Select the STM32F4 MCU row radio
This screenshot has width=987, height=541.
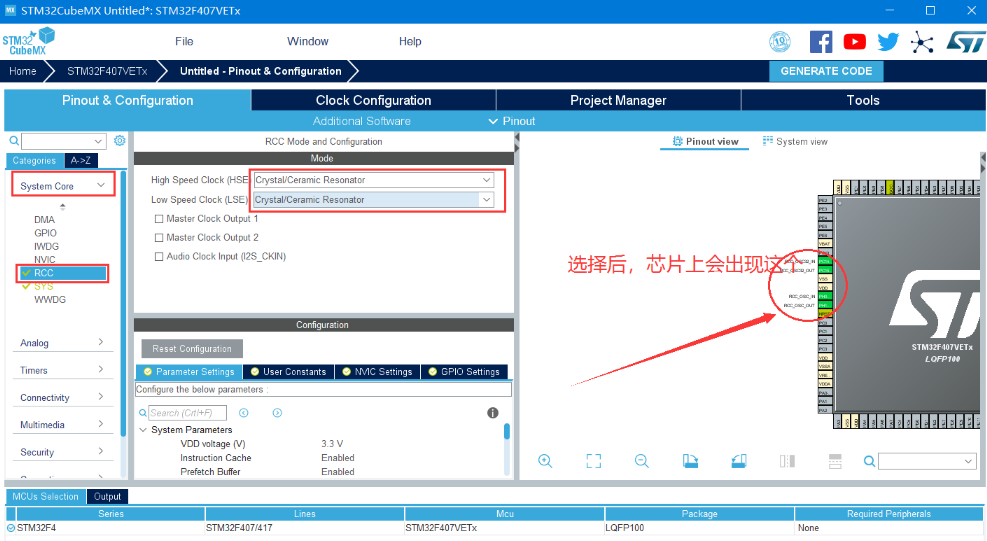(11, 528)
